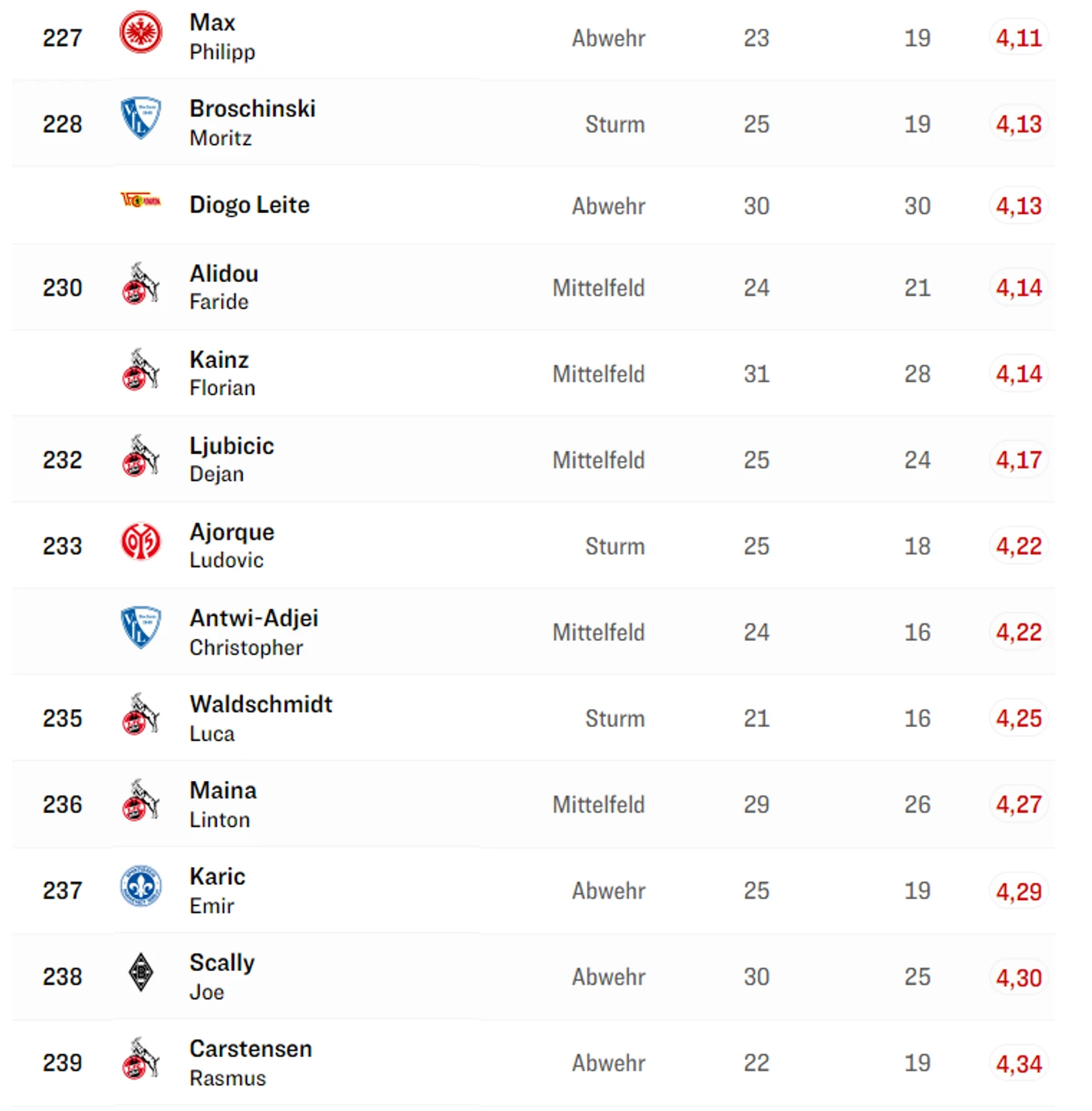Select the Union Berlin logo by Diogo Leite

[141, 200]
